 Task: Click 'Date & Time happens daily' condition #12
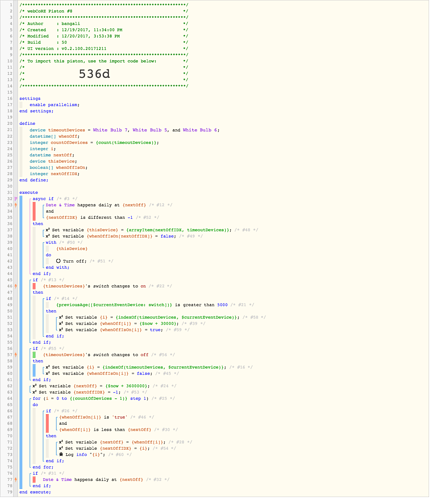(x=96, y=206)
